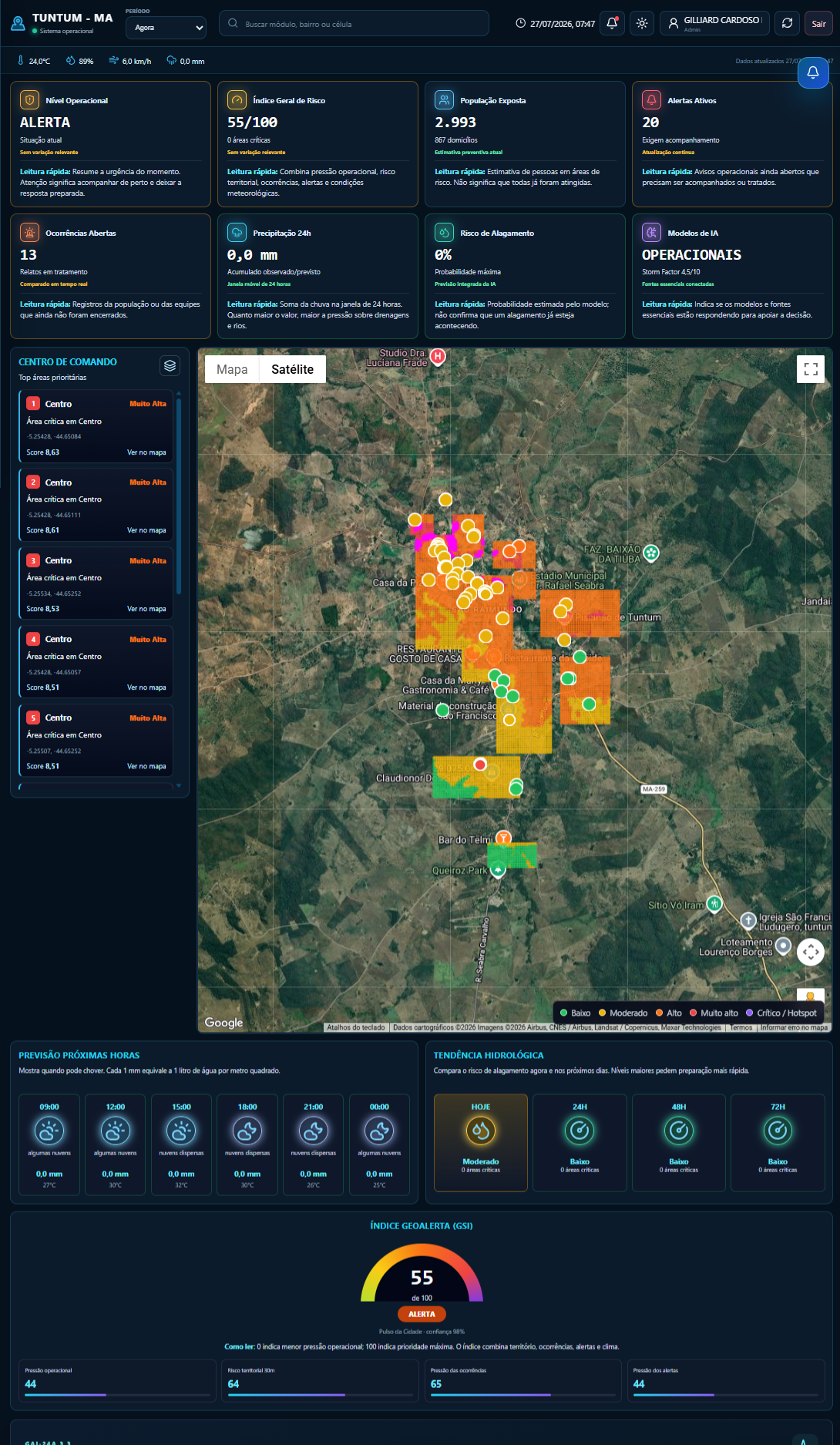
Task: Click the Igreja São Francisco church marker
Action: (748, 920)
